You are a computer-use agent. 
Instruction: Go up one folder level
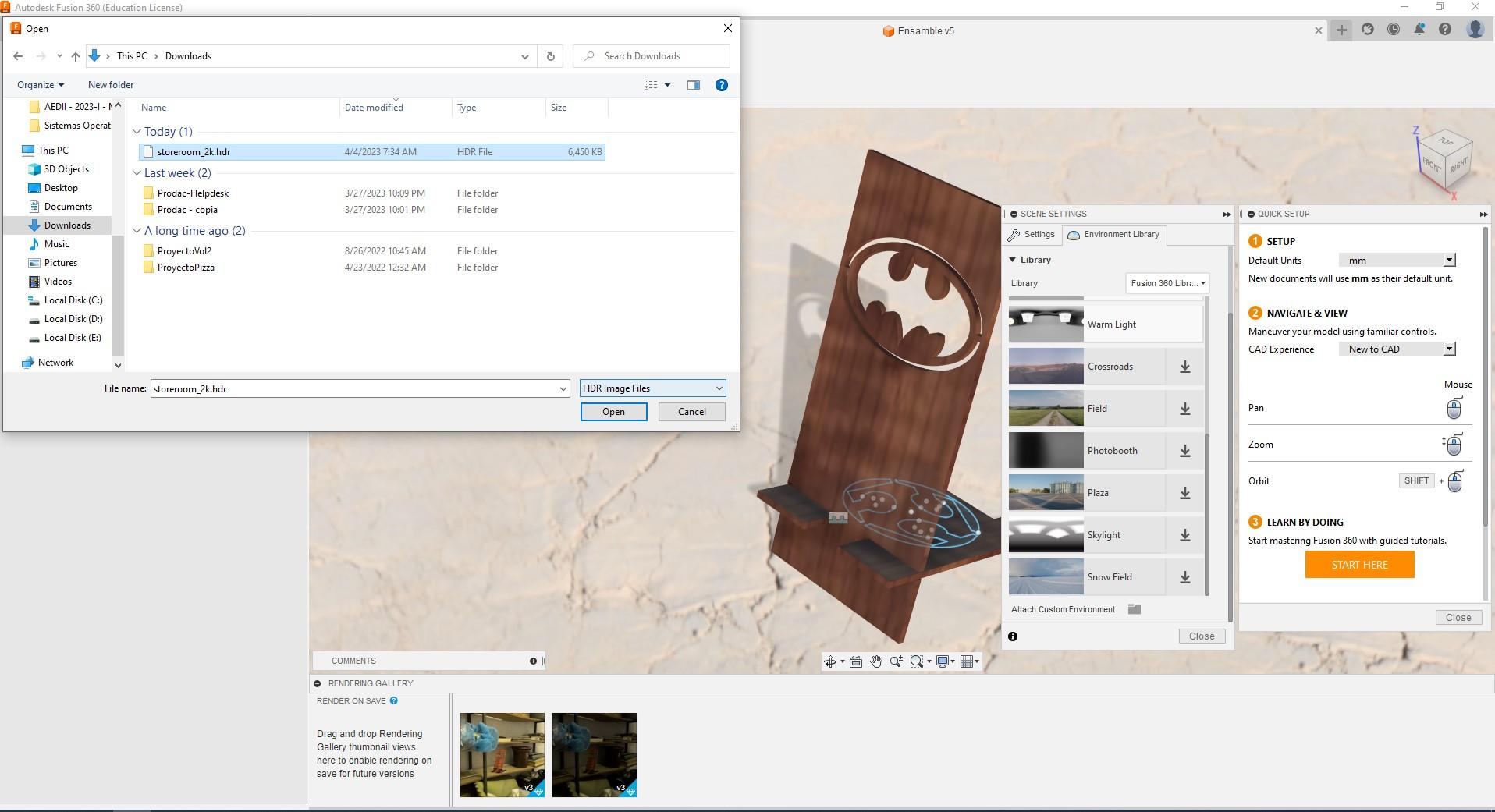point(75,56)
